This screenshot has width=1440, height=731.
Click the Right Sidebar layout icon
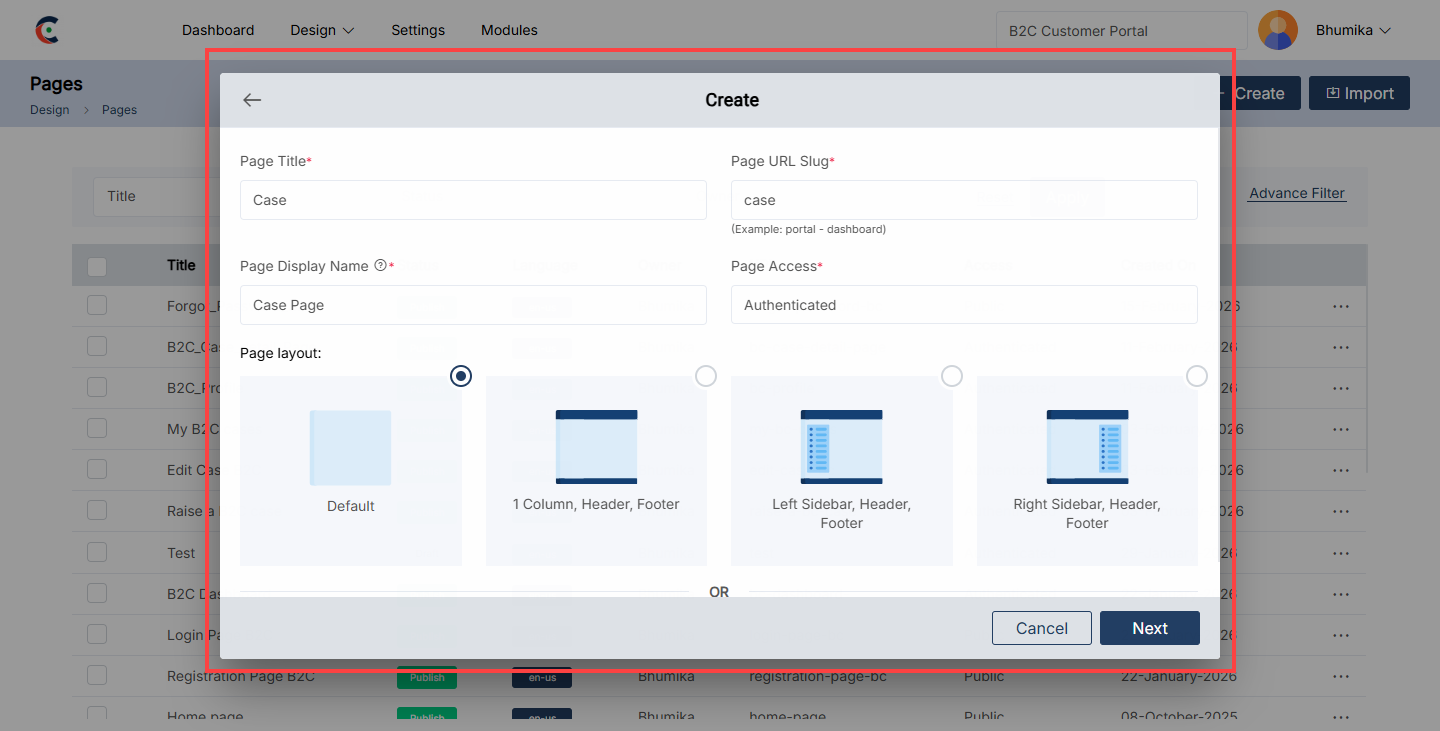(x=1087, y=446)
